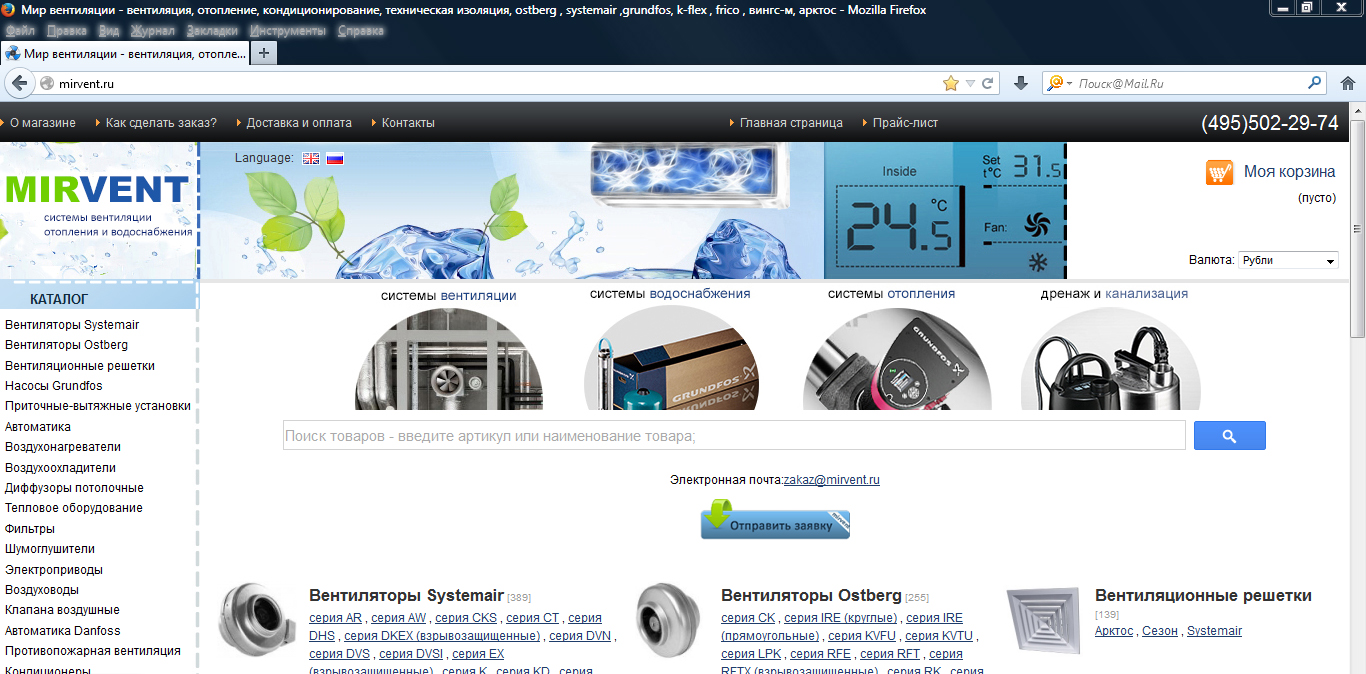1366x674 pixels.
Task: Go back with the browser back arrow
Action: (18, 83)
